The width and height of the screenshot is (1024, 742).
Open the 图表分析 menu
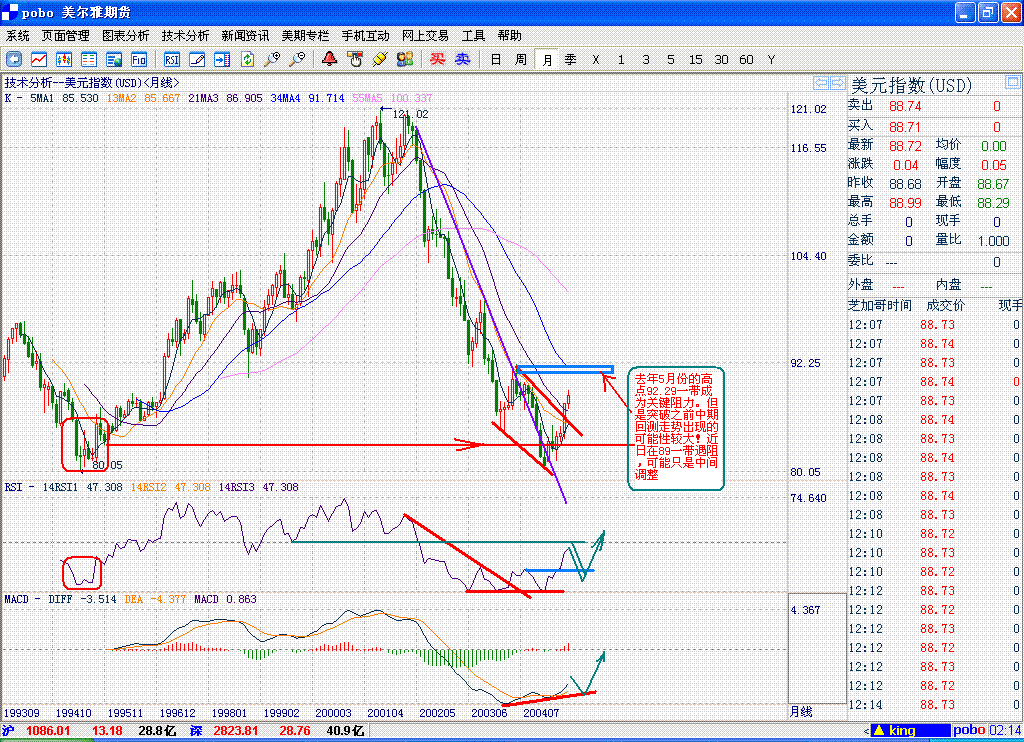[x=125, y=36]
